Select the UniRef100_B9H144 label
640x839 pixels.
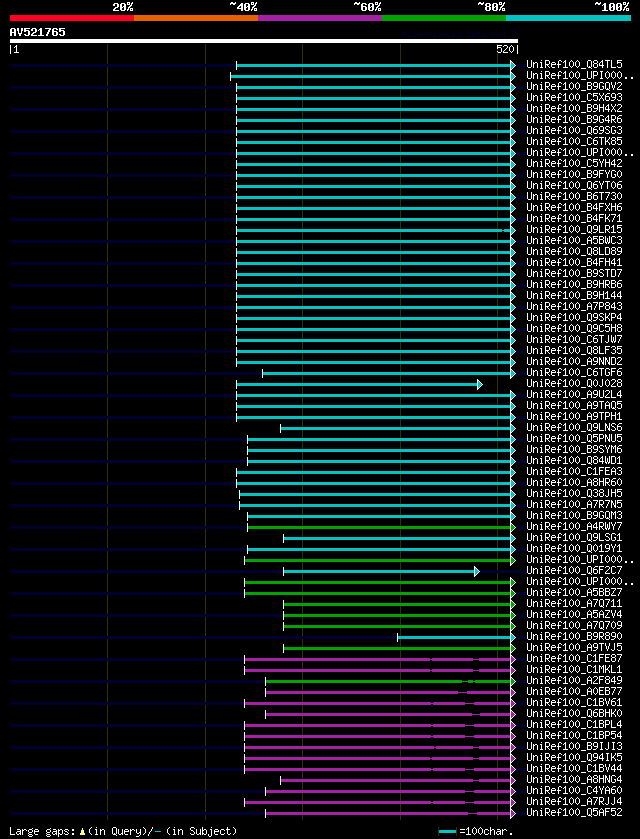pos(574,296)
